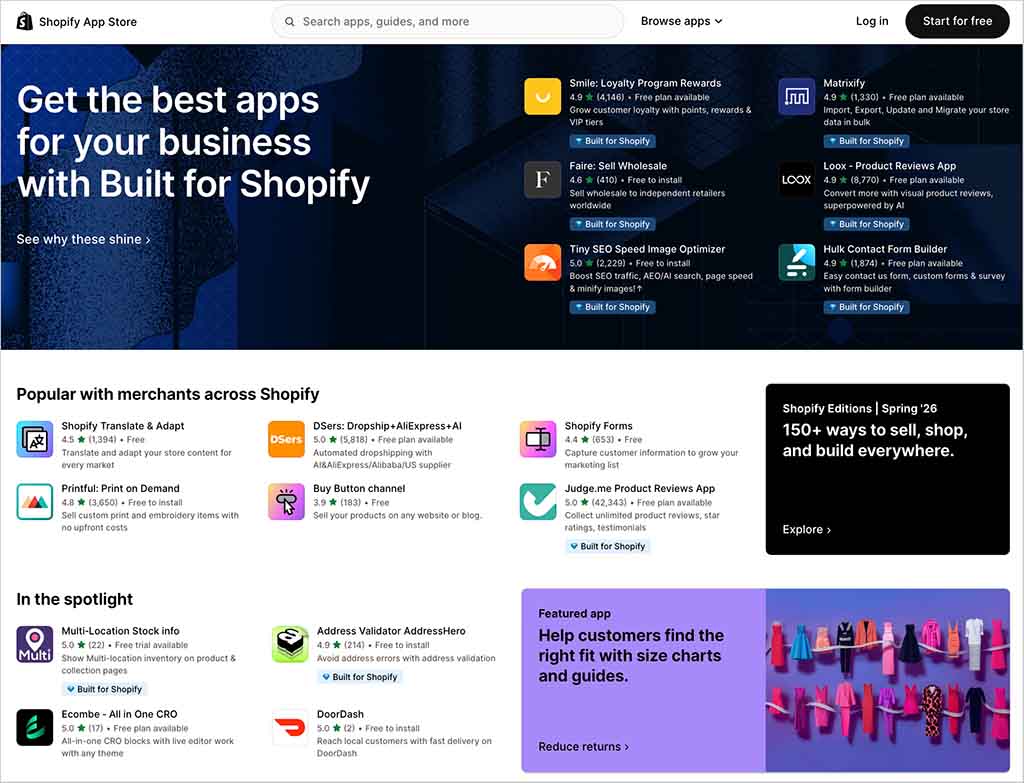The height and width of the screenshot is (783, 1024).
Task: Click the Reduce returns link
Action: click(x=583, y=746)
